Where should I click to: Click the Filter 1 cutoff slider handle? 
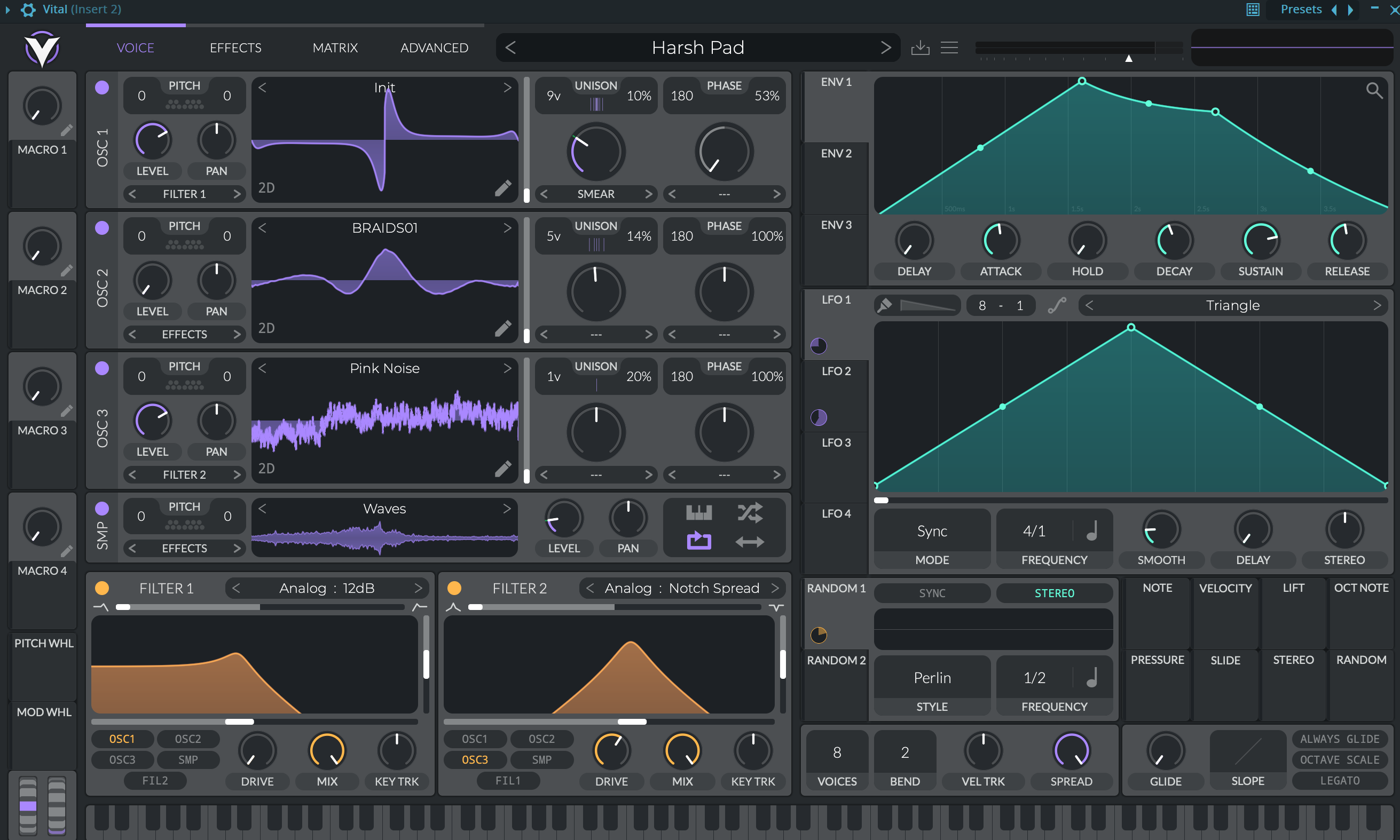pyautogui.click(x=240, y=722)
